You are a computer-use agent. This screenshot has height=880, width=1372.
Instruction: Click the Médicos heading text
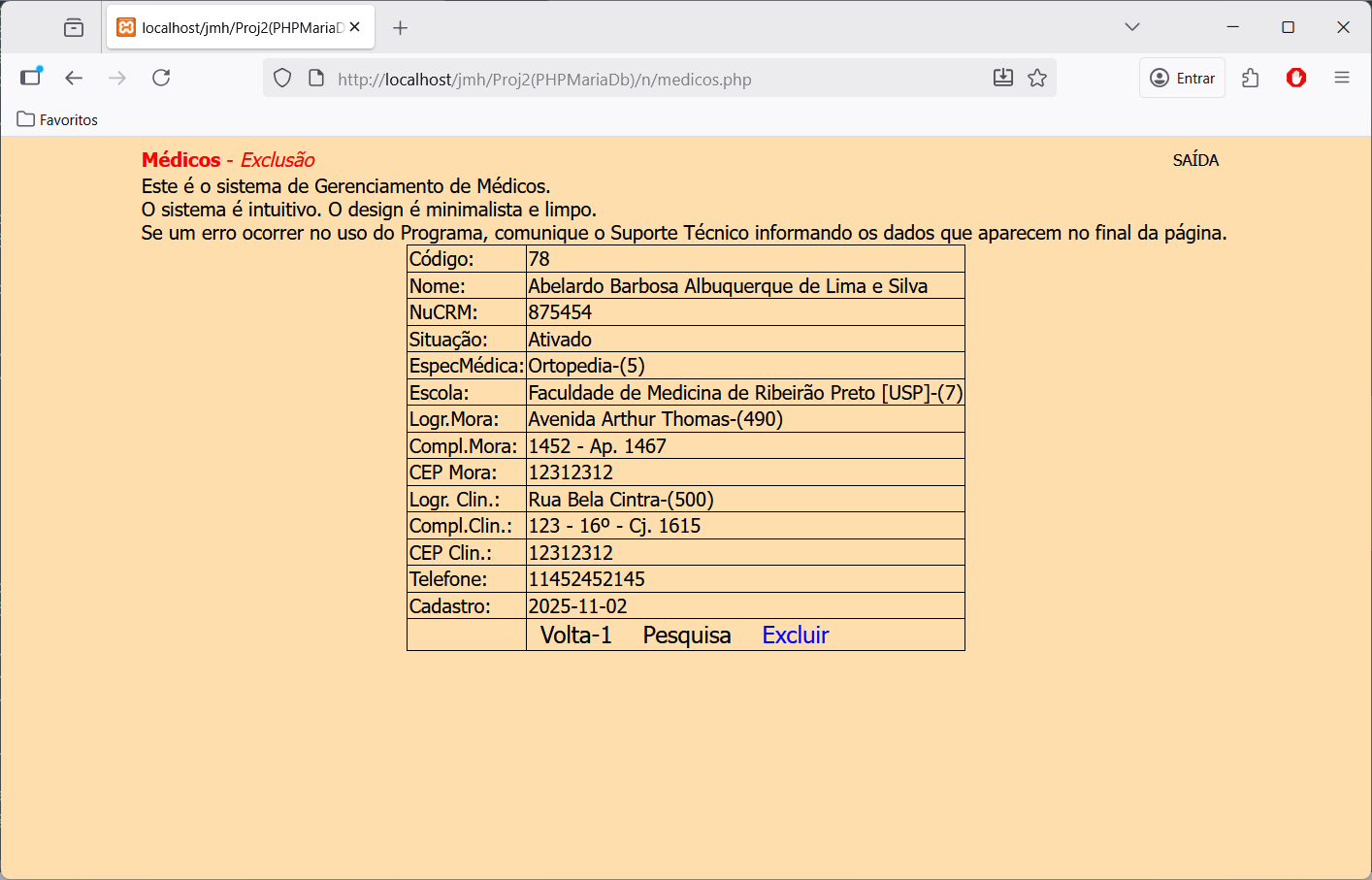[181, 160]
